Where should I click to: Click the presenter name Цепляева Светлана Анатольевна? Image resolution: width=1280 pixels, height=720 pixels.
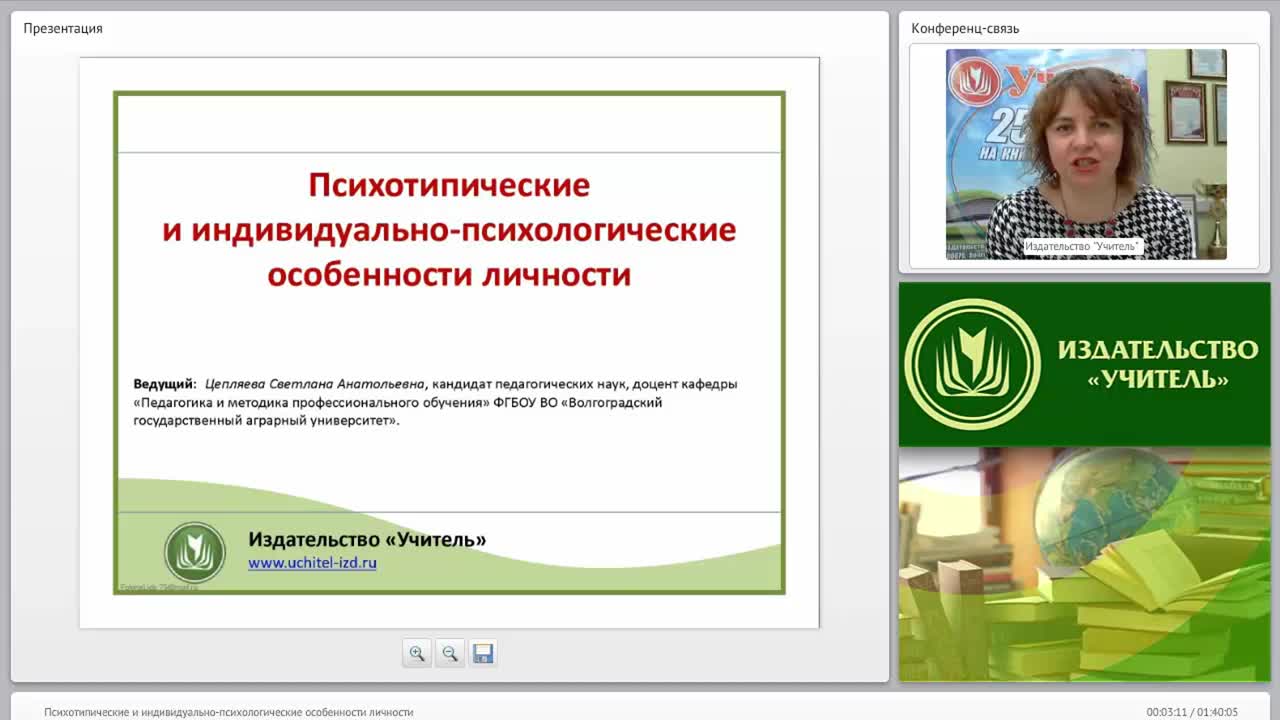coord(316,383)
